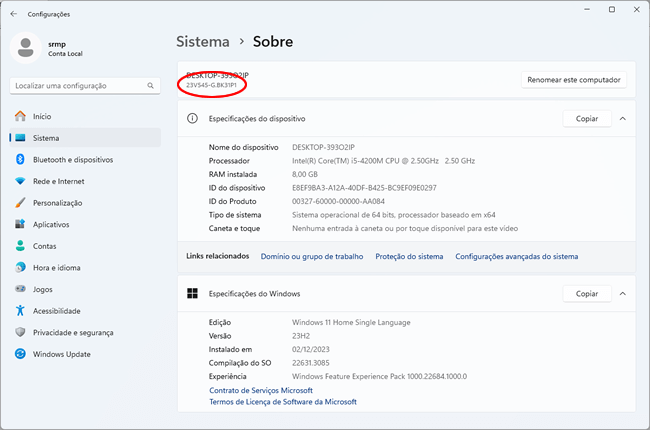Image resolution: width=650 pixels, height=430 pixels.
Task: Click the device specifications info icon
Action: click(192, 119)
